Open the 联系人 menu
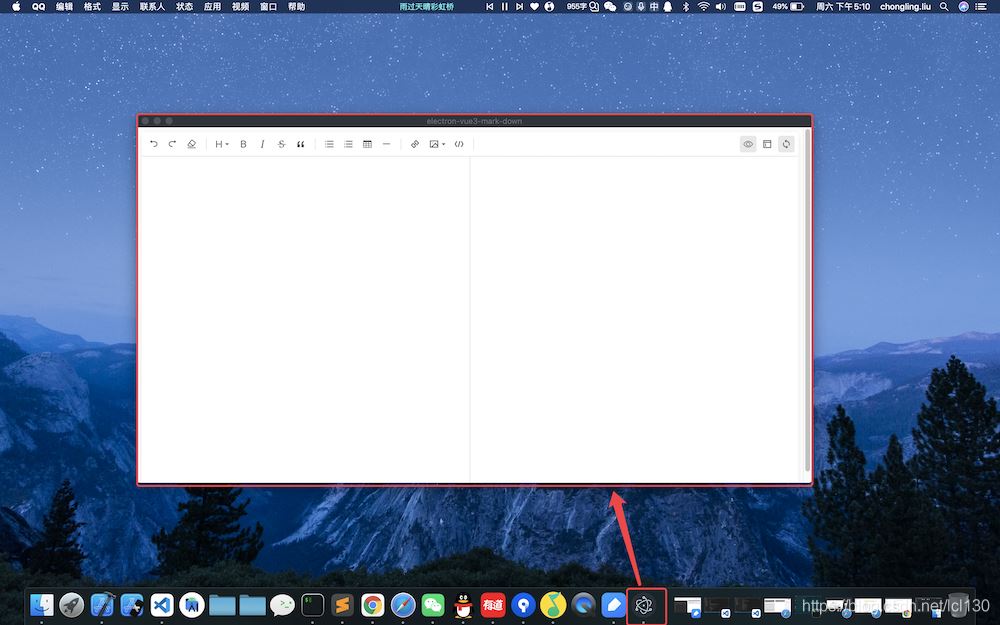Viewport: 1000px width, 625px height. coord(152,6)
